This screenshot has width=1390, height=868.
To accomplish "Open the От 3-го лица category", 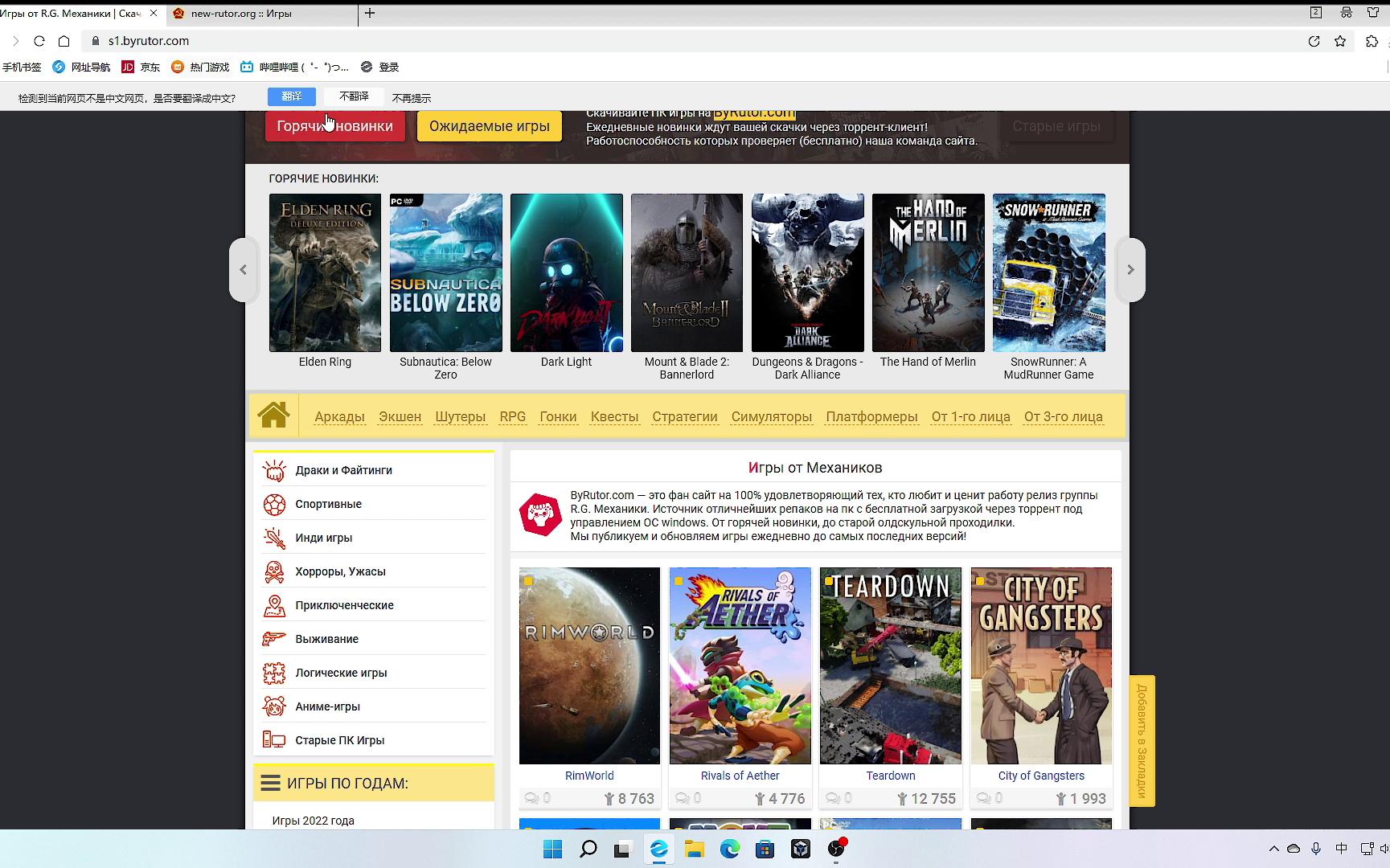I will tap(1064, 416).
